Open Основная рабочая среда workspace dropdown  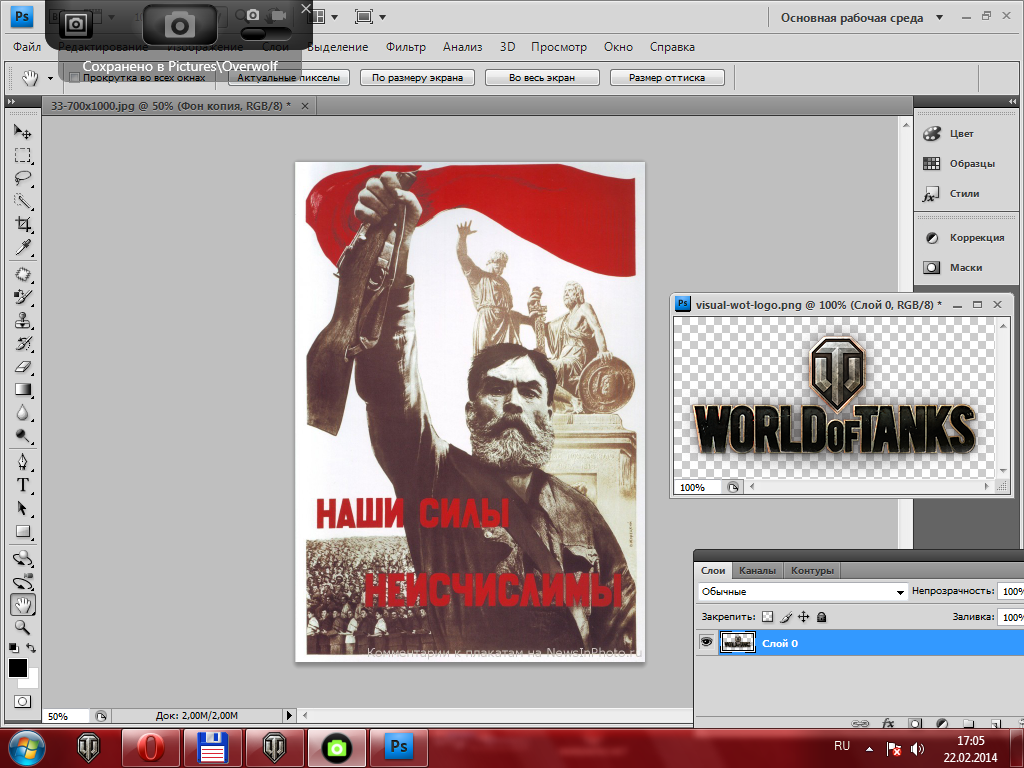(862, 18)
